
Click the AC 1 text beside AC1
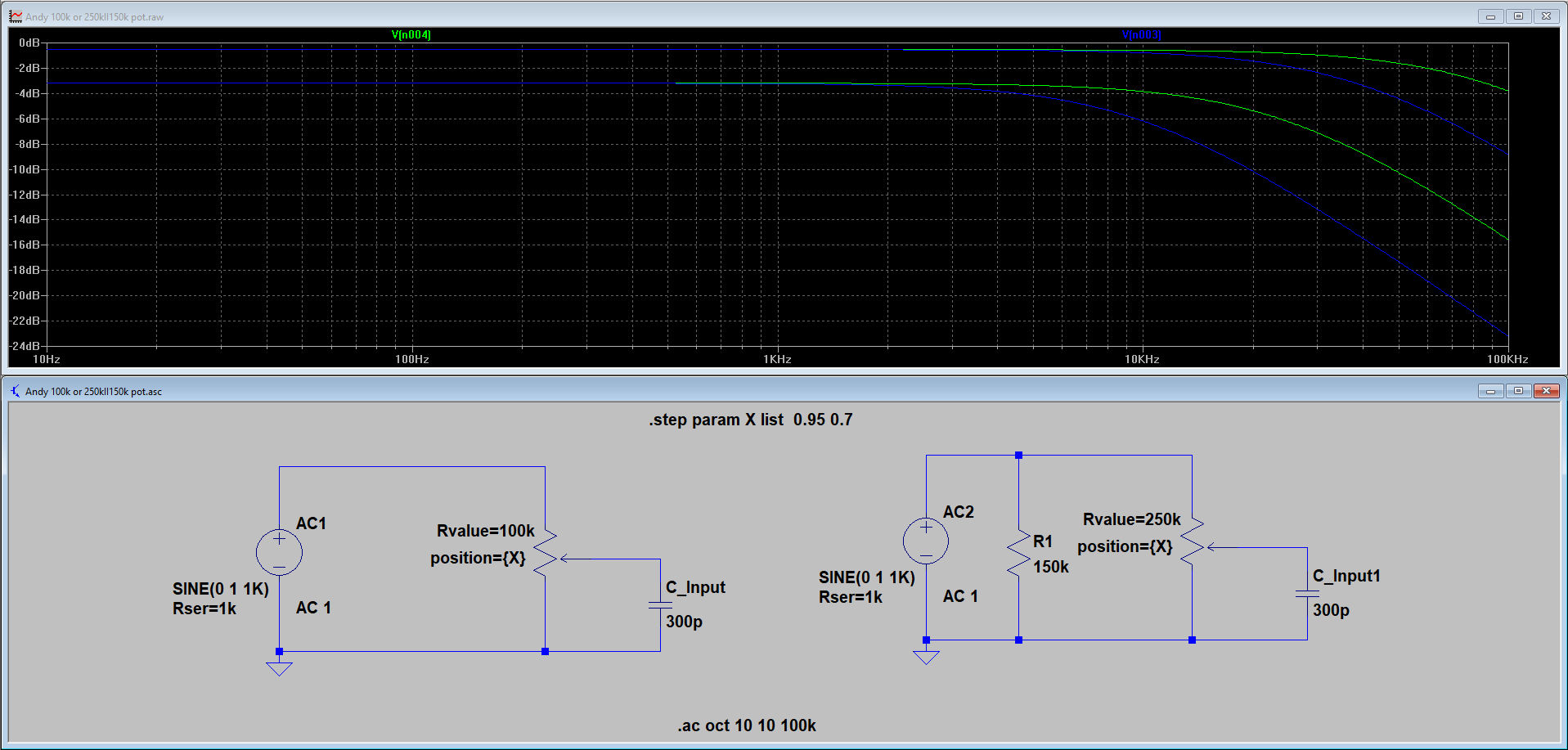coord(313,608)
